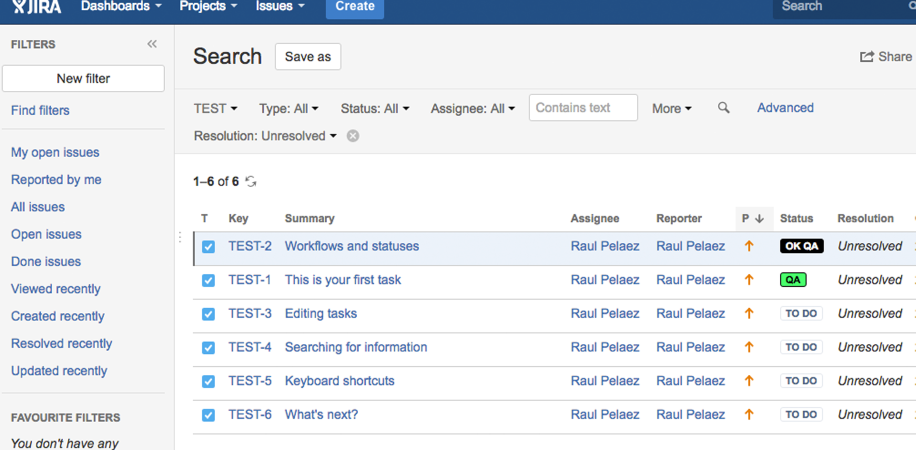Open the Dashboards menu

tap(120, 7)
